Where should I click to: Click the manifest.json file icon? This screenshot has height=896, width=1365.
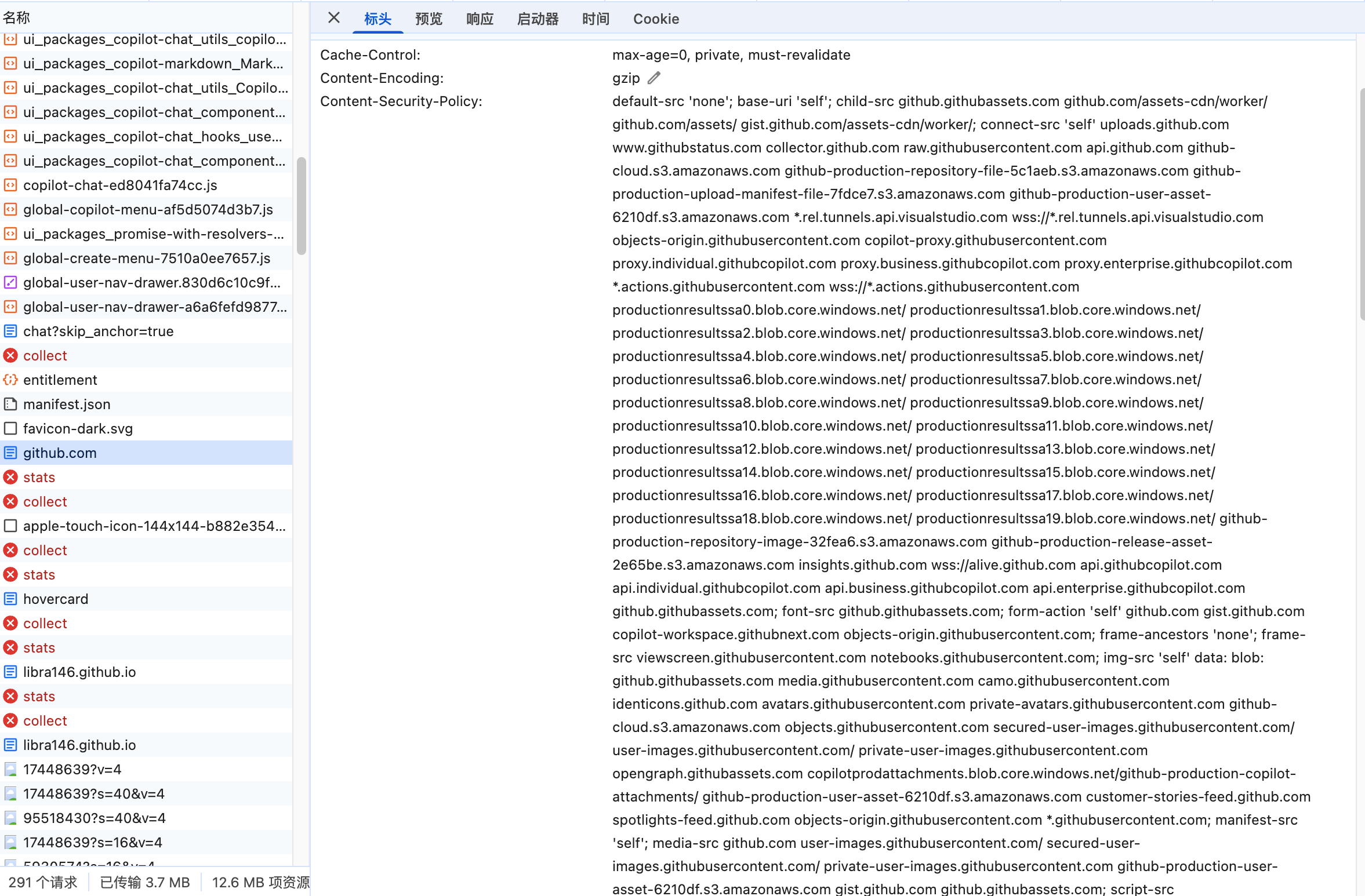tap(10, 405)
